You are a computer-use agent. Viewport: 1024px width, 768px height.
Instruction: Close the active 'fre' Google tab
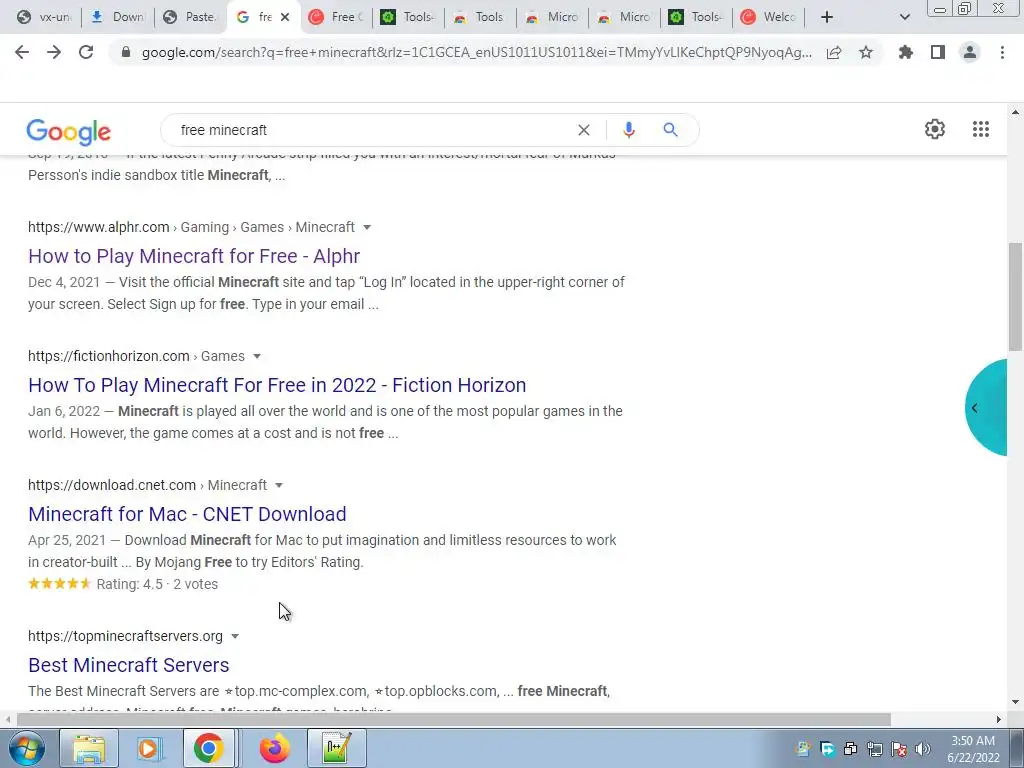285,17
